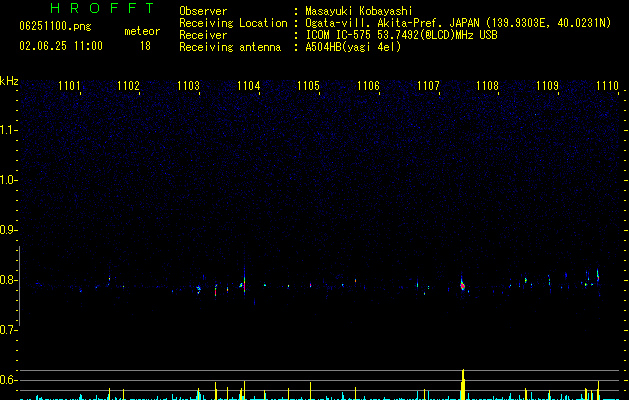Click the 1104 time marker
Viewport: 629px width, 400px height.
click(x=248, y=86)
